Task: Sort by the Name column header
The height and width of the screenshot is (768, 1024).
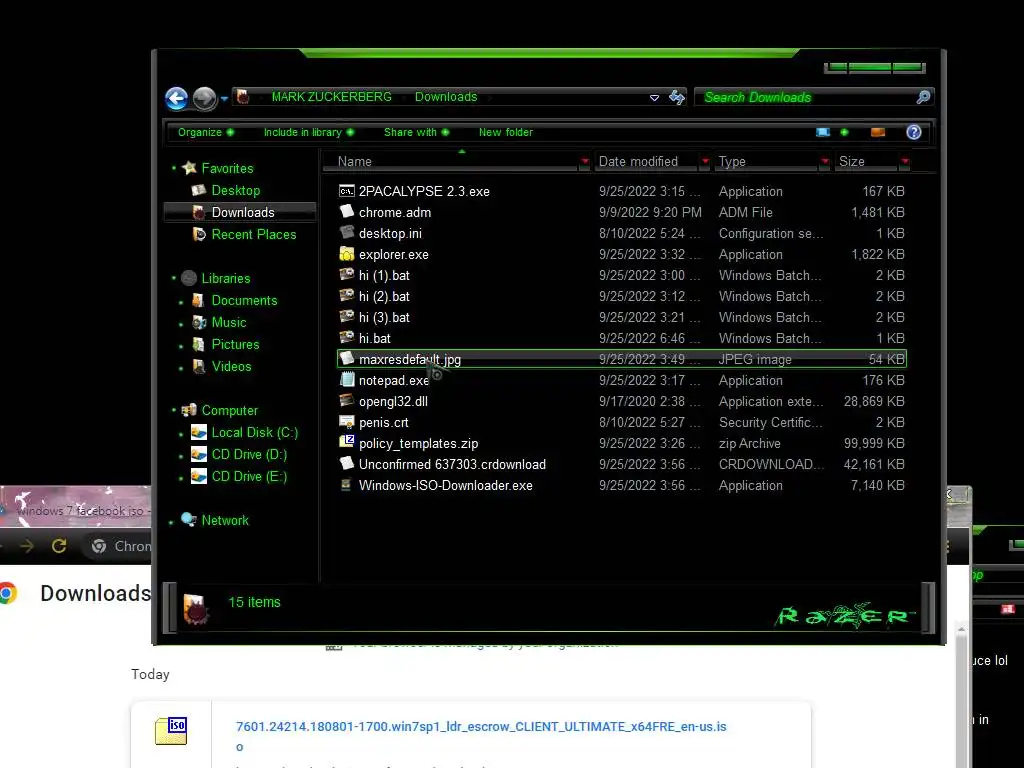Action: [x=451, y=161]
